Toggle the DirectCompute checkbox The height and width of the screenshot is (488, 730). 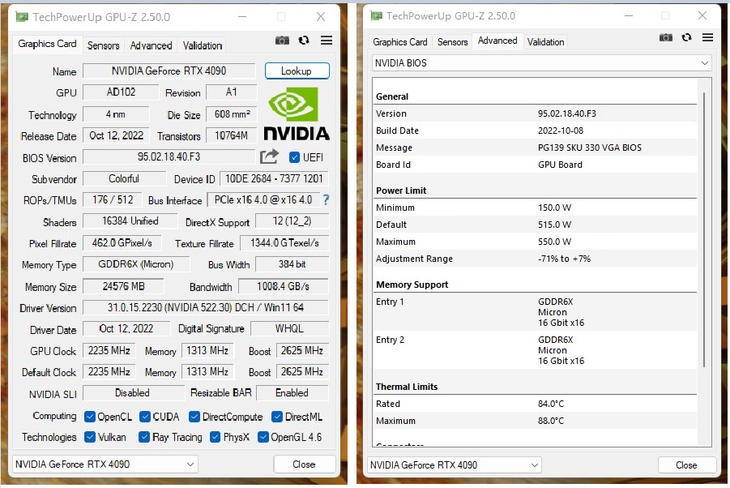click(x=194, y=416)
